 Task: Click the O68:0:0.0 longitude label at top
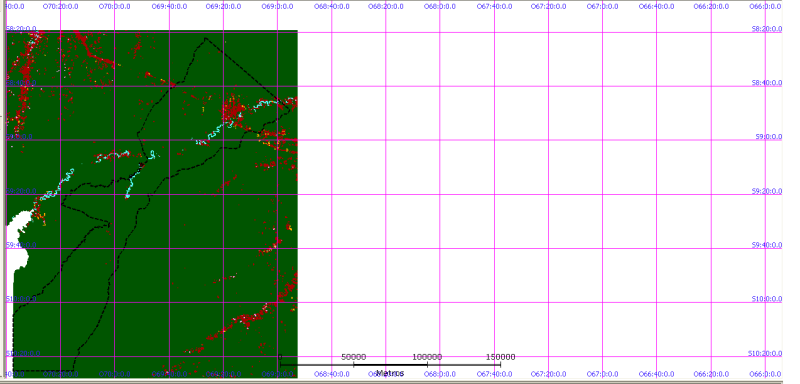[440, 7]
